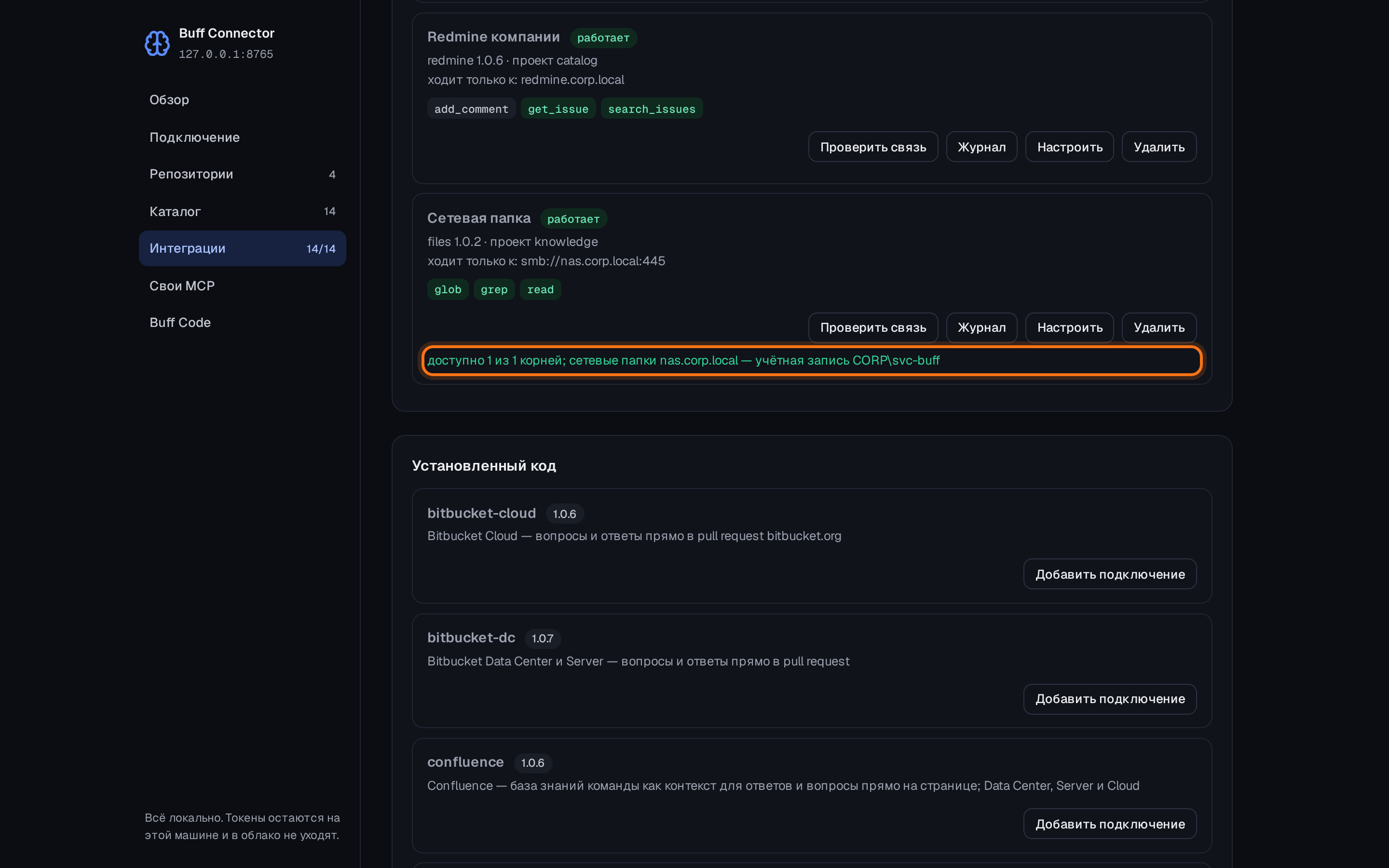Click the get_issue tool tag
Viewport: 1389px width, 868px height.
558,108
